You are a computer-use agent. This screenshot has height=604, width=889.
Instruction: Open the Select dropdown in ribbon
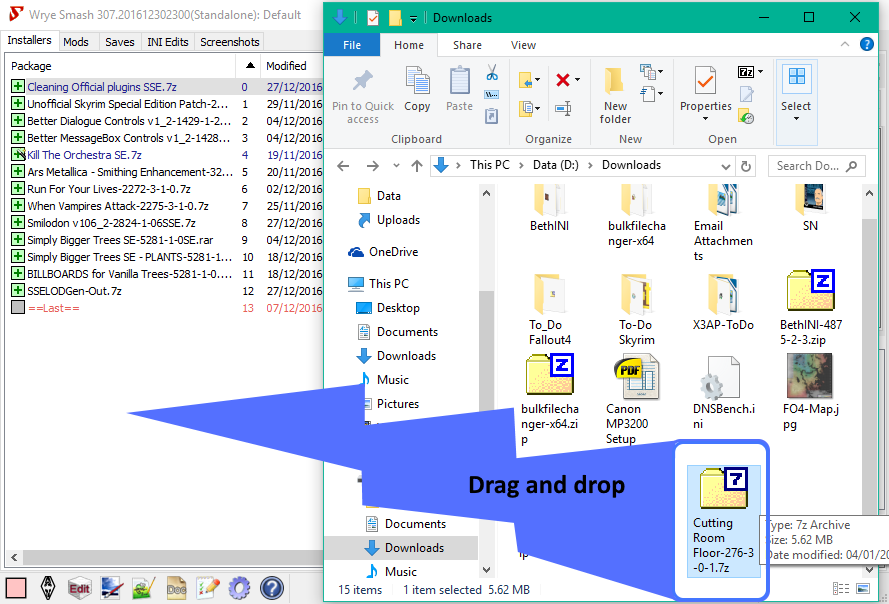pos(796,118)
